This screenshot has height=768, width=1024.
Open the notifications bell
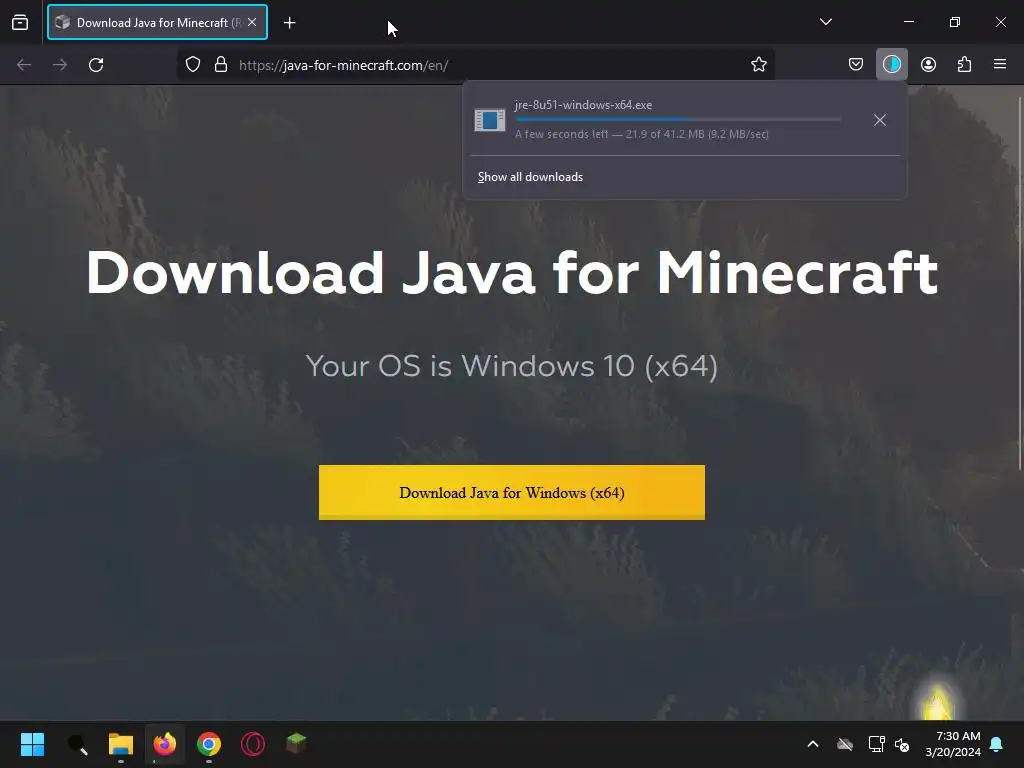tap(997, 744)
